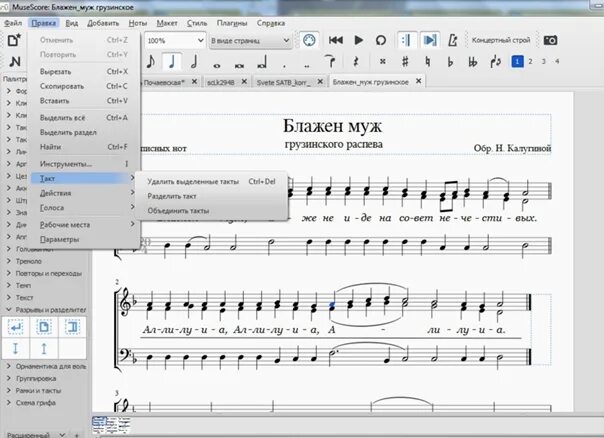The width and height of the screenshot is (604, 438).
Task: Open the Ноты menu
Action: (138, 23)
